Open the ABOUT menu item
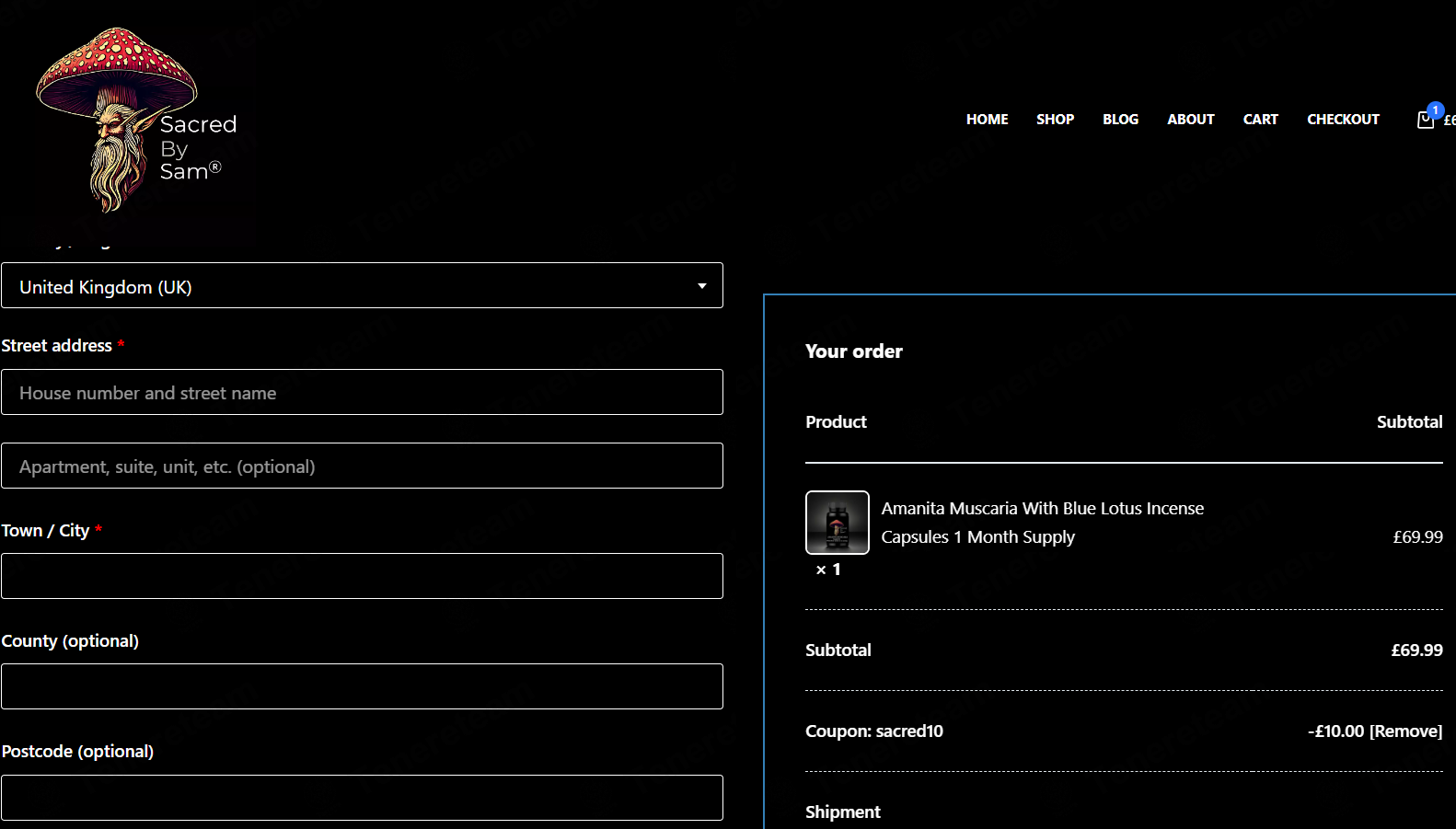The height and width of the screenshot is (829, 1456). pyautogui.click(x=1191, y=120)
